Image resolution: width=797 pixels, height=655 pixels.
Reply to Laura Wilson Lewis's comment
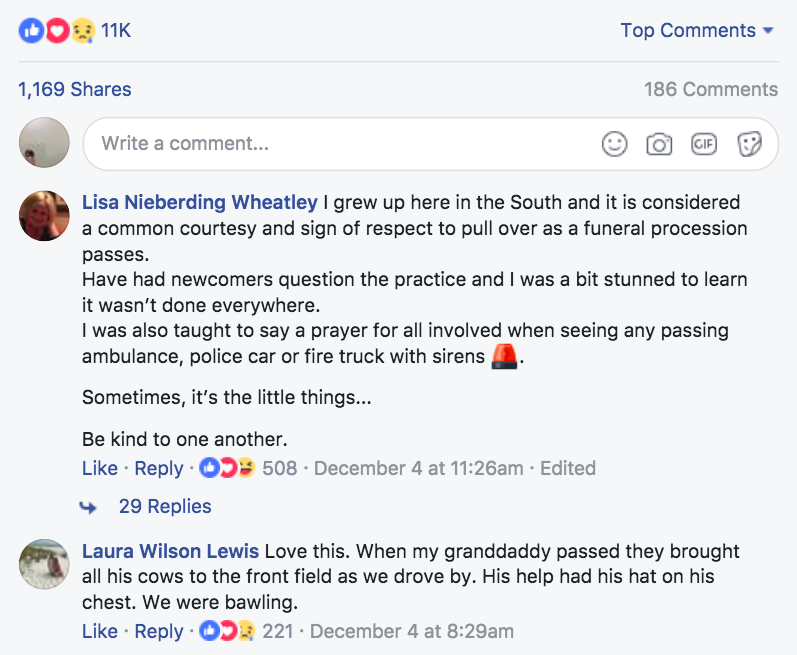(x=159, y=631)
